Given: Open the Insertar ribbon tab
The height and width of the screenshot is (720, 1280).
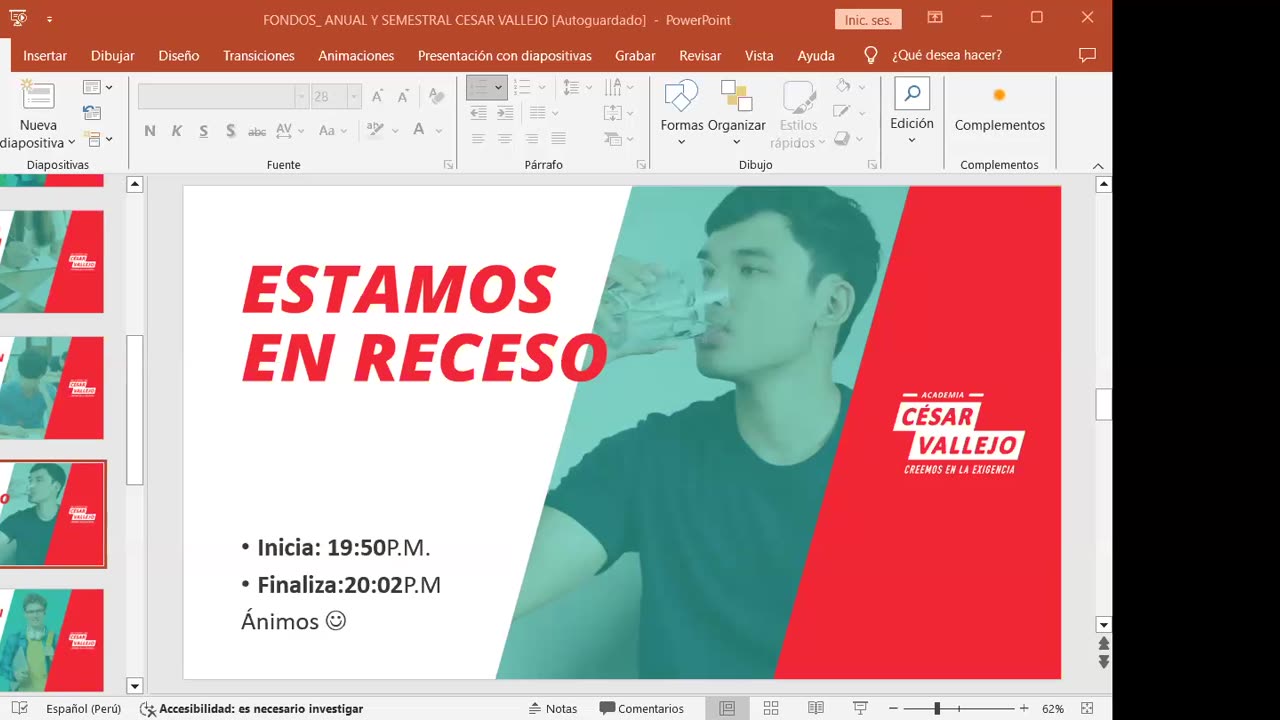Looking at the screenshot, I should 45,56.
